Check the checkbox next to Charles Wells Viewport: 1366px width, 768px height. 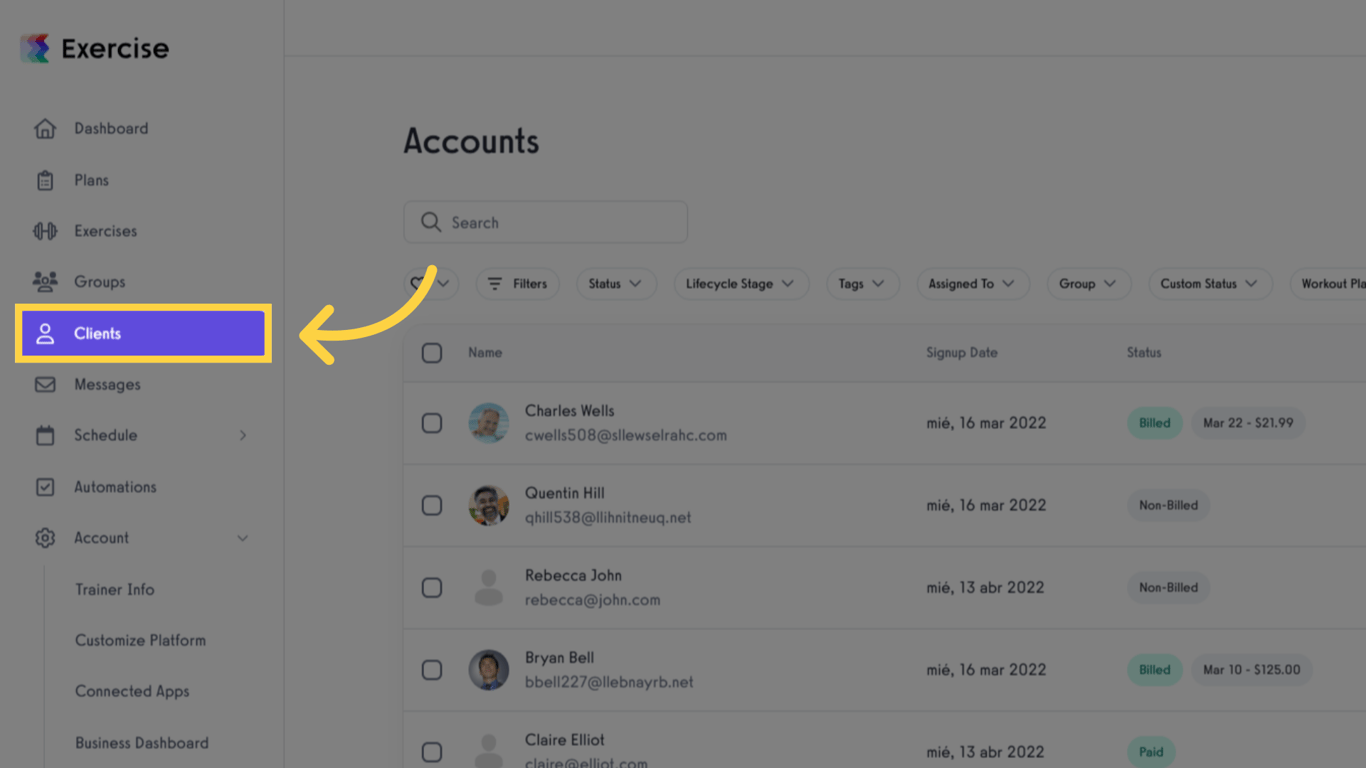pos(432,422)
